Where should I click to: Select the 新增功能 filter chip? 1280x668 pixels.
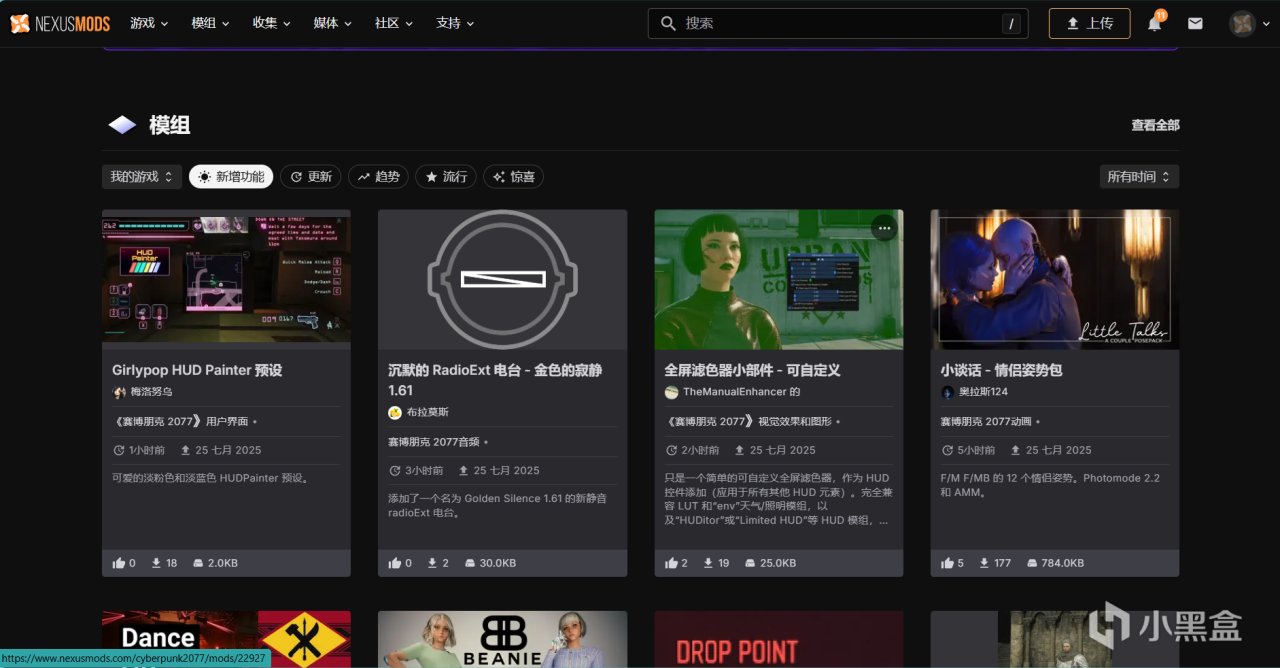(x=231, y=177)
